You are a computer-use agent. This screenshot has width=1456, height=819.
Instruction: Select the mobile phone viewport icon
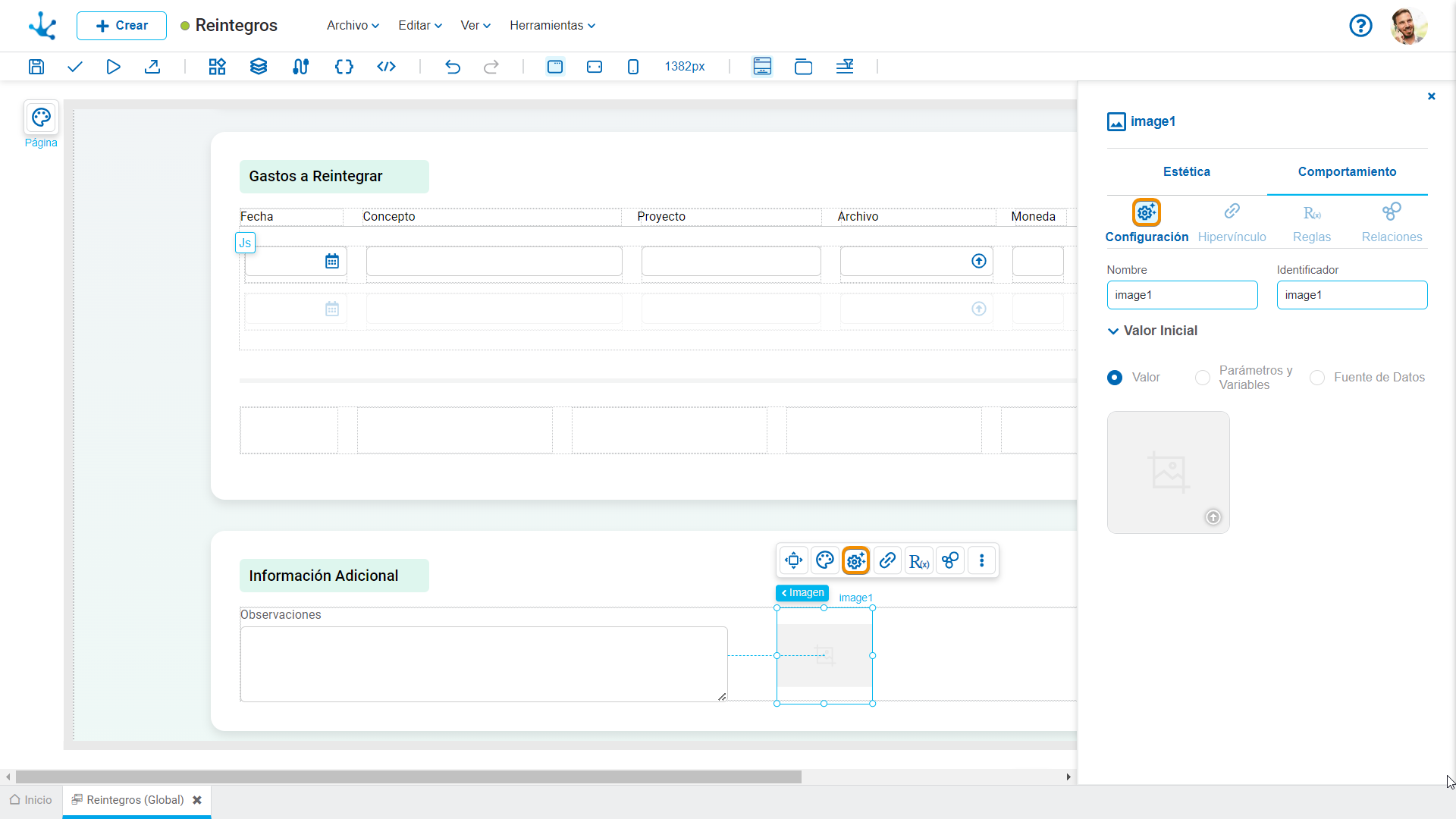click(633, 67)
